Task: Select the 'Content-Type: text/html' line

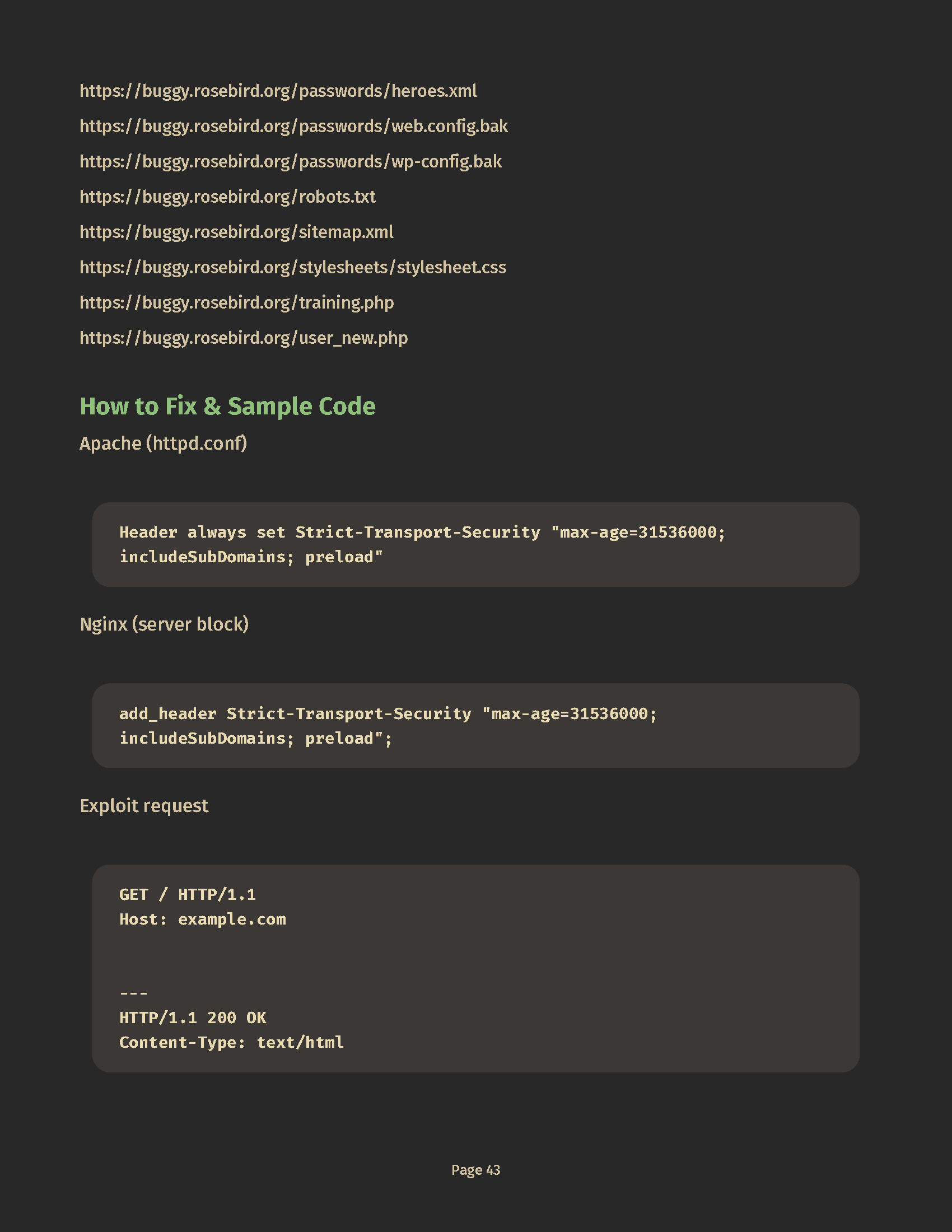Action: (x=231, y=1043)
